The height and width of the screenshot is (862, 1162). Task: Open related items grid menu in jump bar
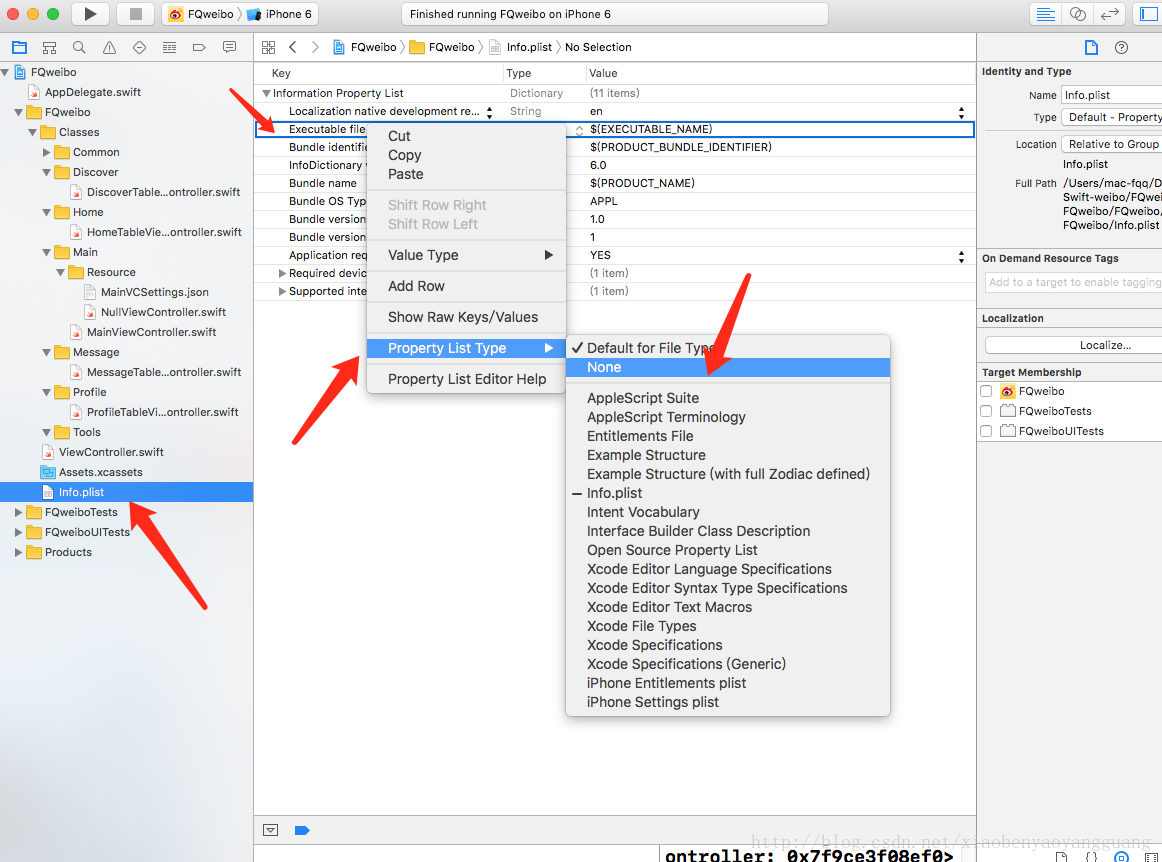point(268,47)
